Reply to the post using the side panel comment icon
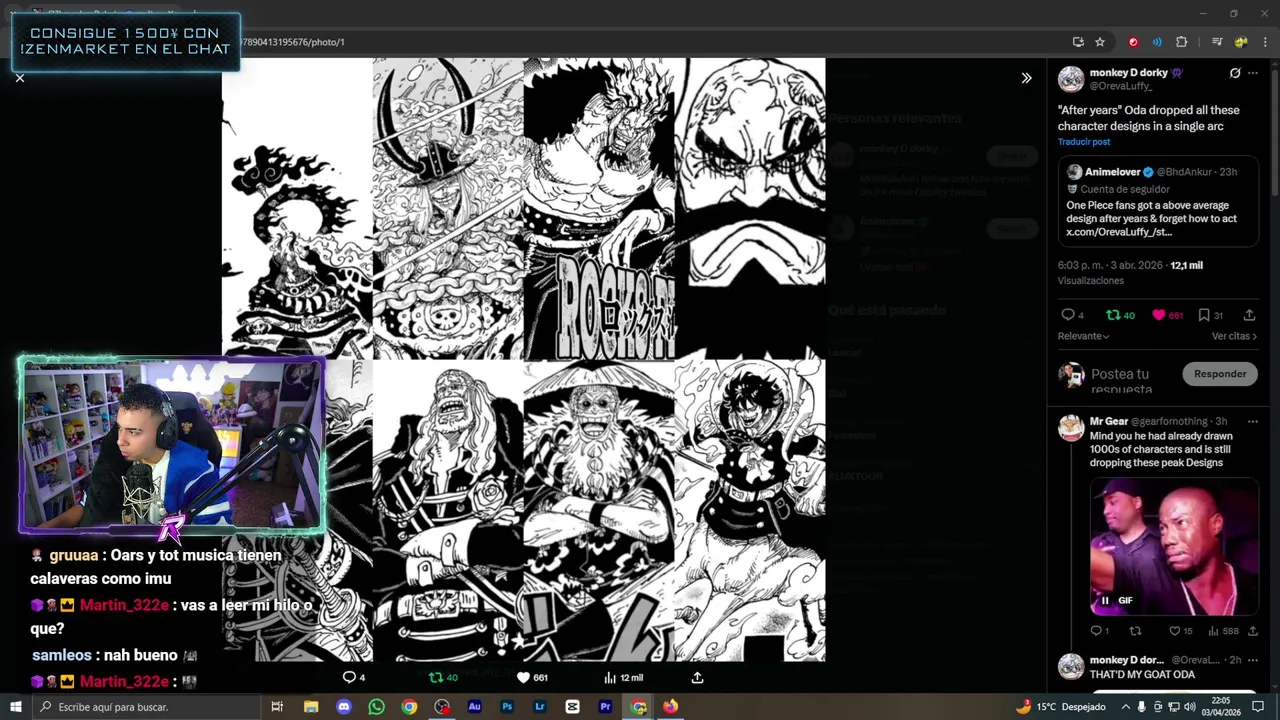The width and height of the screenshot is (1280, 720). tap(1068, 315)
